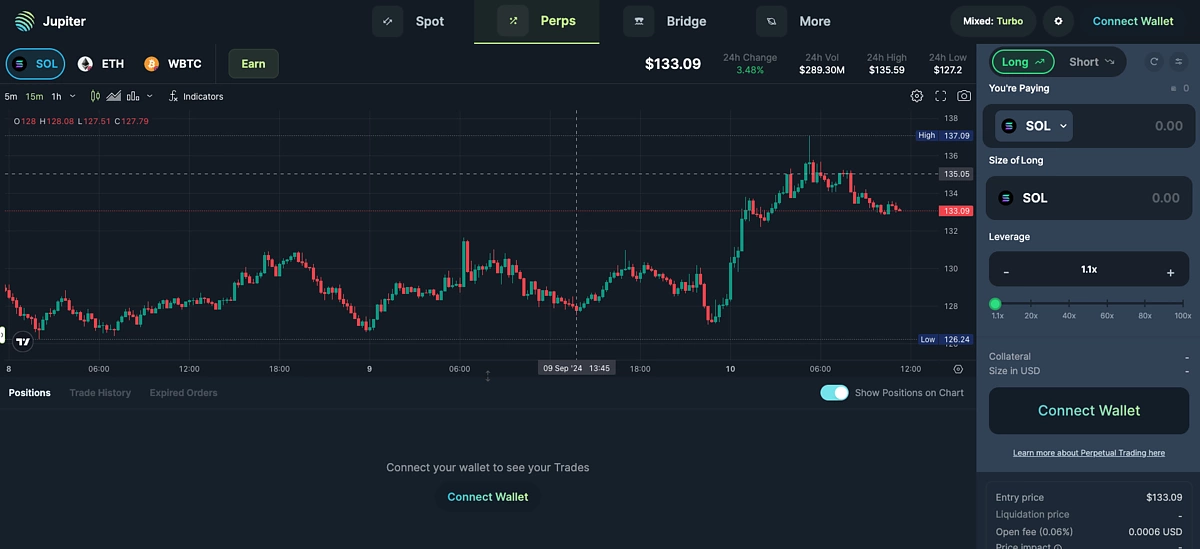Open the SOL paying token dropdown
Screen dimensions: 1200x549
(x=1034, y=126)
